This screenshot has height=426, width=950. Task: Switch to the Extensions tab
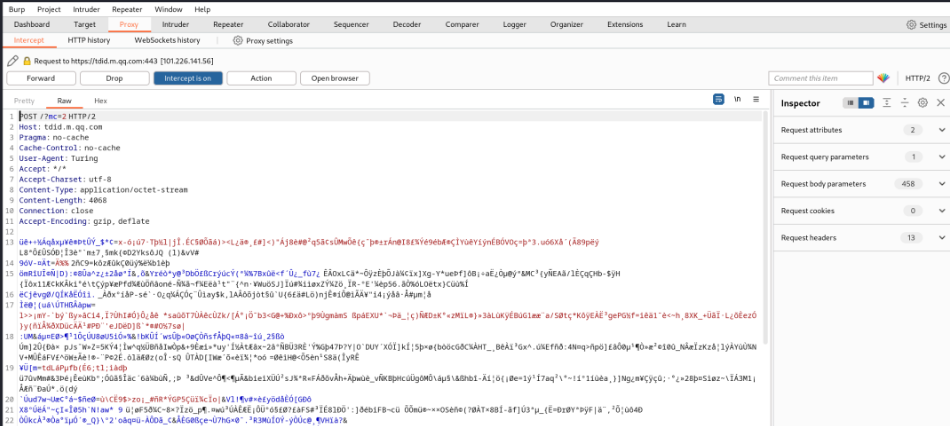(625, 25)
